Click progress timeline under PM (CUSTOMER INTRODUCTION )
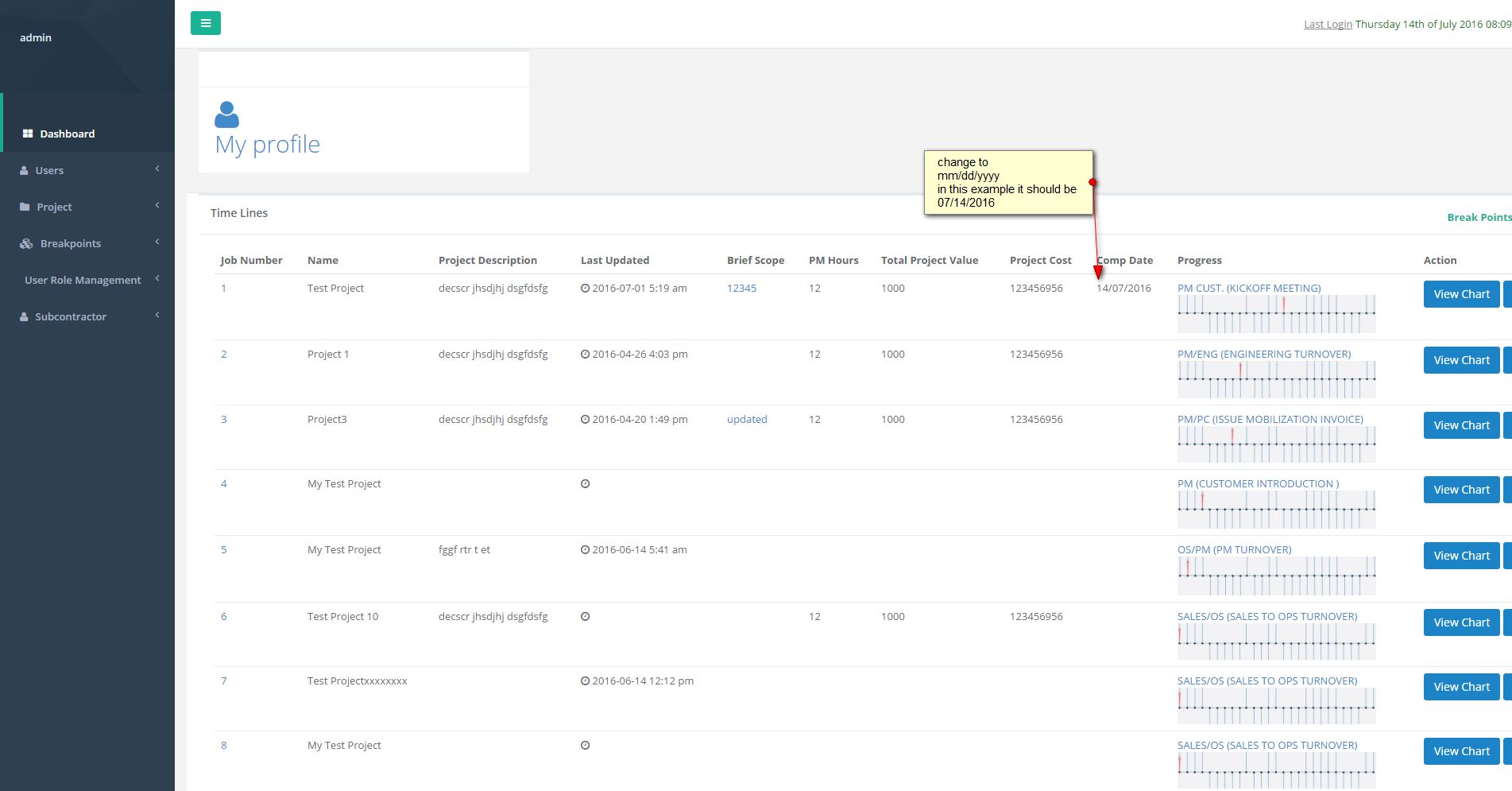Screen dimensions: 1512x791 (1276, 510)
